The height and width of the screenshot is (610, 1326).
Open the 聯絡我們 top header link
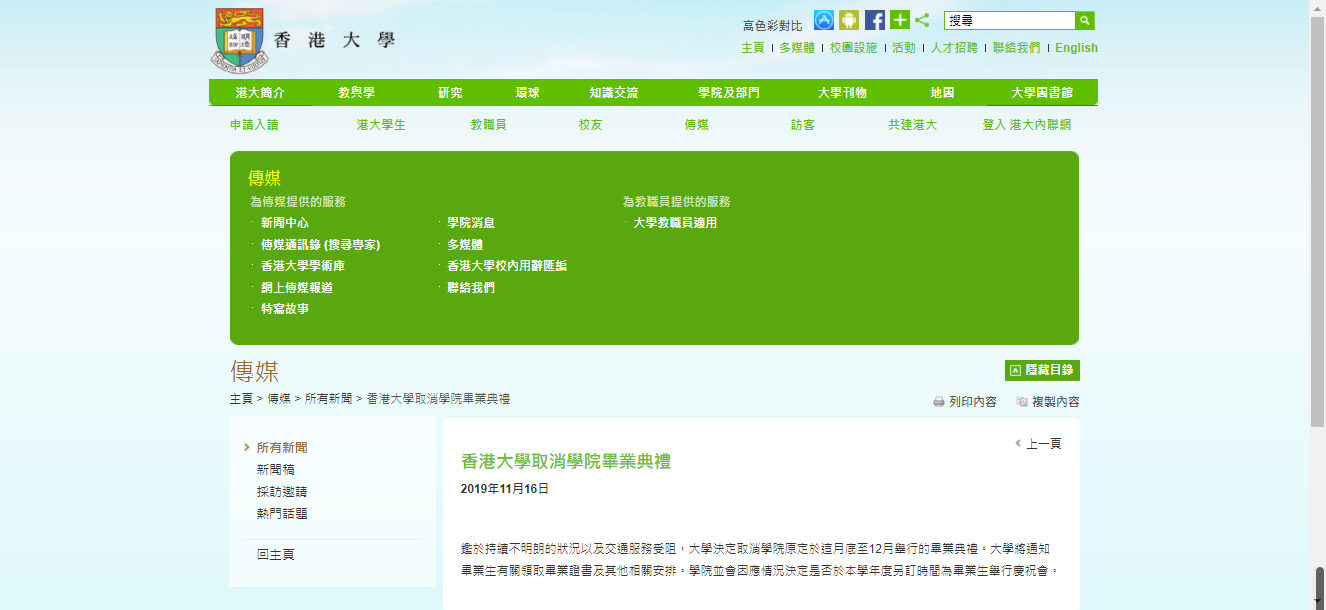(x=1016, y=48)
